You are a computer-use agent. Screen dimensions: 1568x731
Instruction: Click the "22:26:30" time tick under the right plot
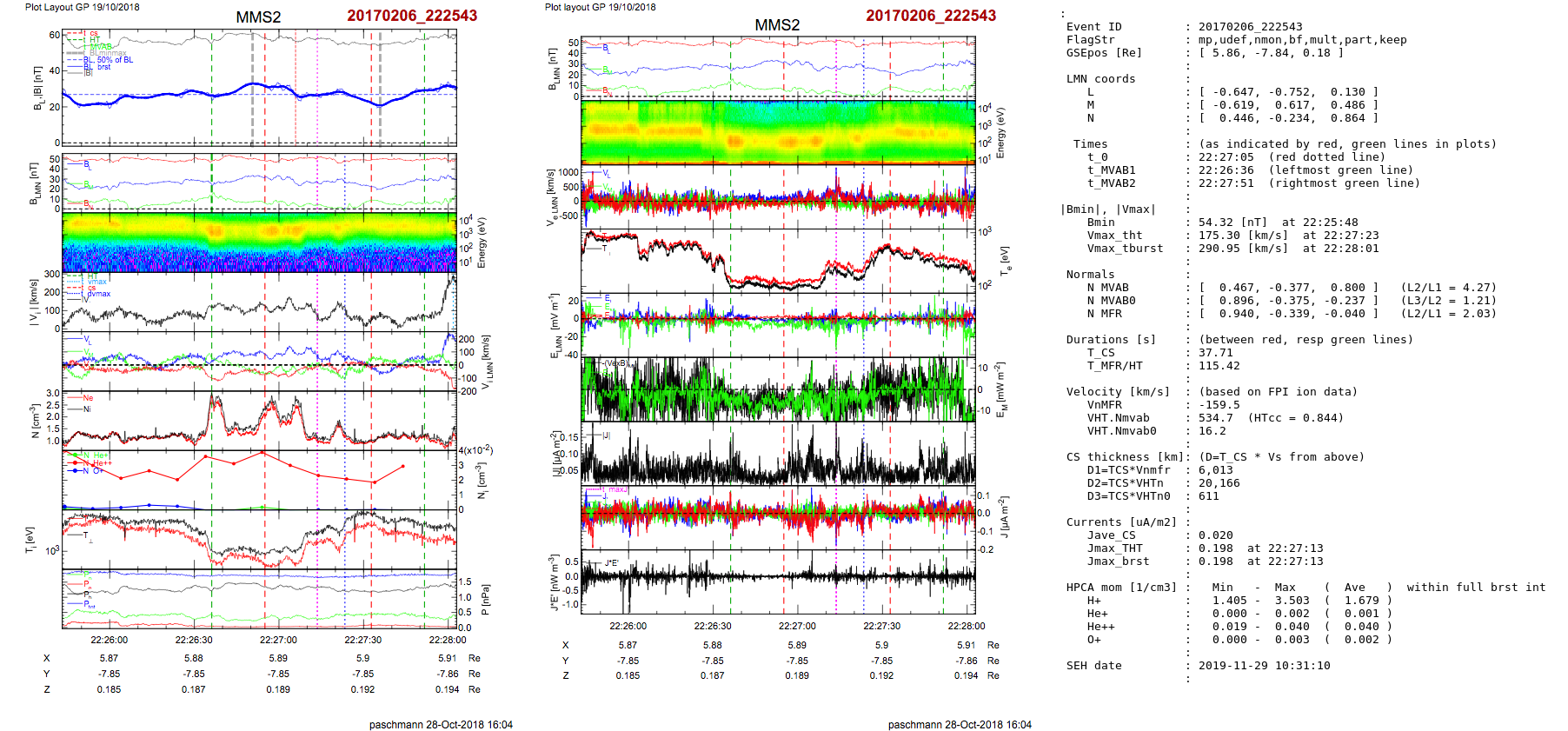click(x=713, y=626)
